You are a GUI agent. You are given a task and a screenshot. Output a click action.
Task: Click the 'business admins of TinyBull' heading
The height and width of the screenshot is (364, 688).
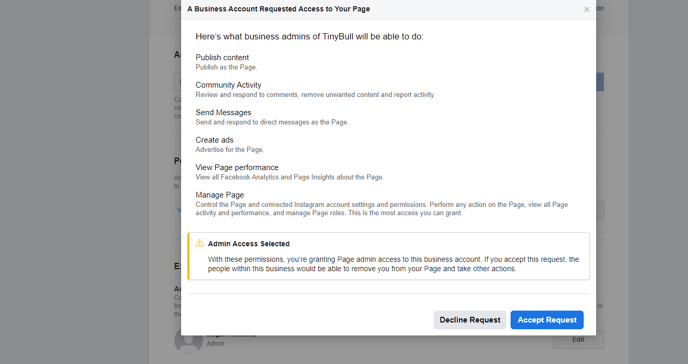[309, 37]
